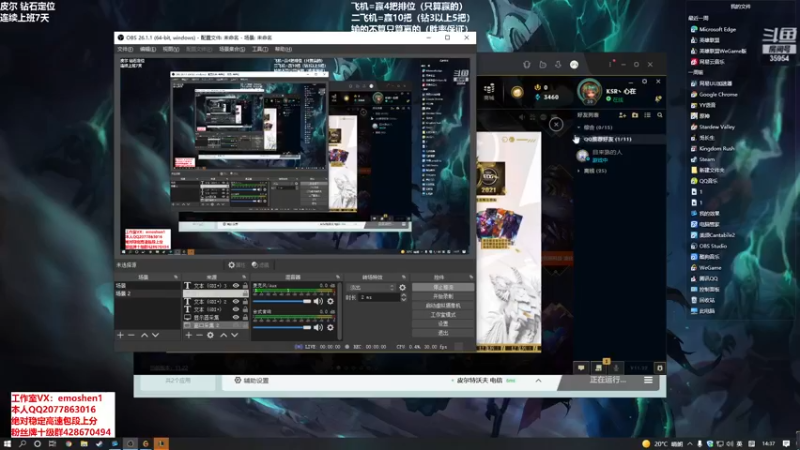Expand server chevron in WeGame bottom bar
800x450 pixels.
click(538, 381)
